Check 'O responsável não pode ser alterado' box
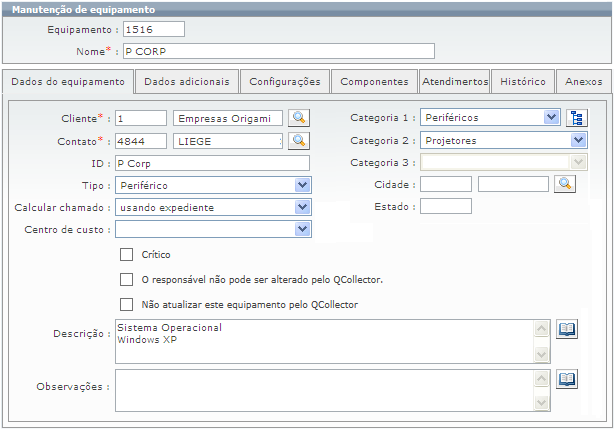This screenshot has width=614, height=431. click(126, 280)
